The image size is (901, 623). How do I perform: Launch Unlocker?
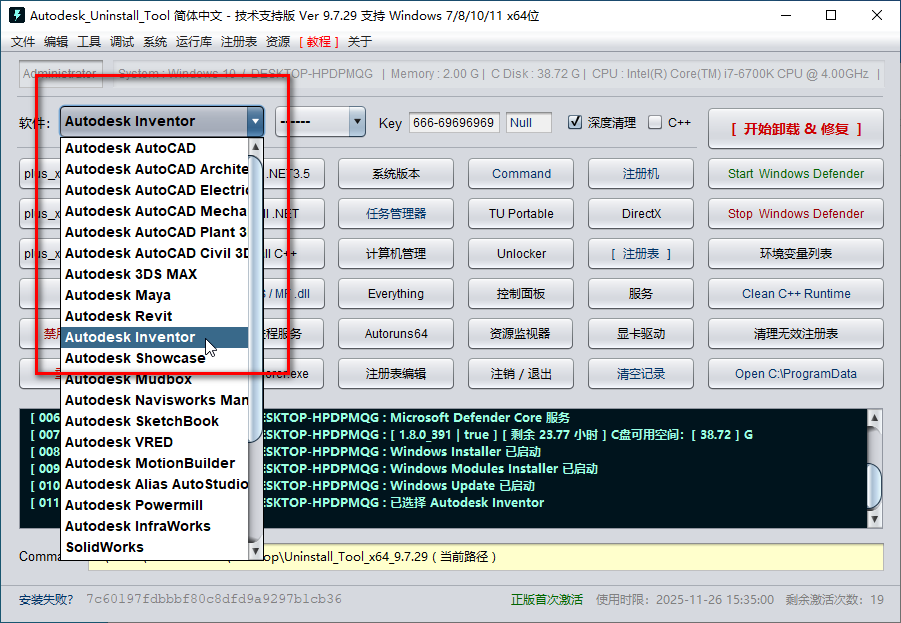click(521, 253)
